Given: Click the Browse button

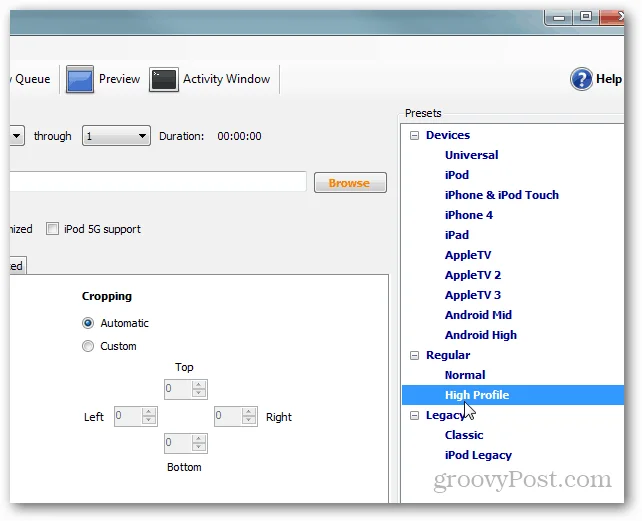Looking at the screenshot, I should point(350,183).
